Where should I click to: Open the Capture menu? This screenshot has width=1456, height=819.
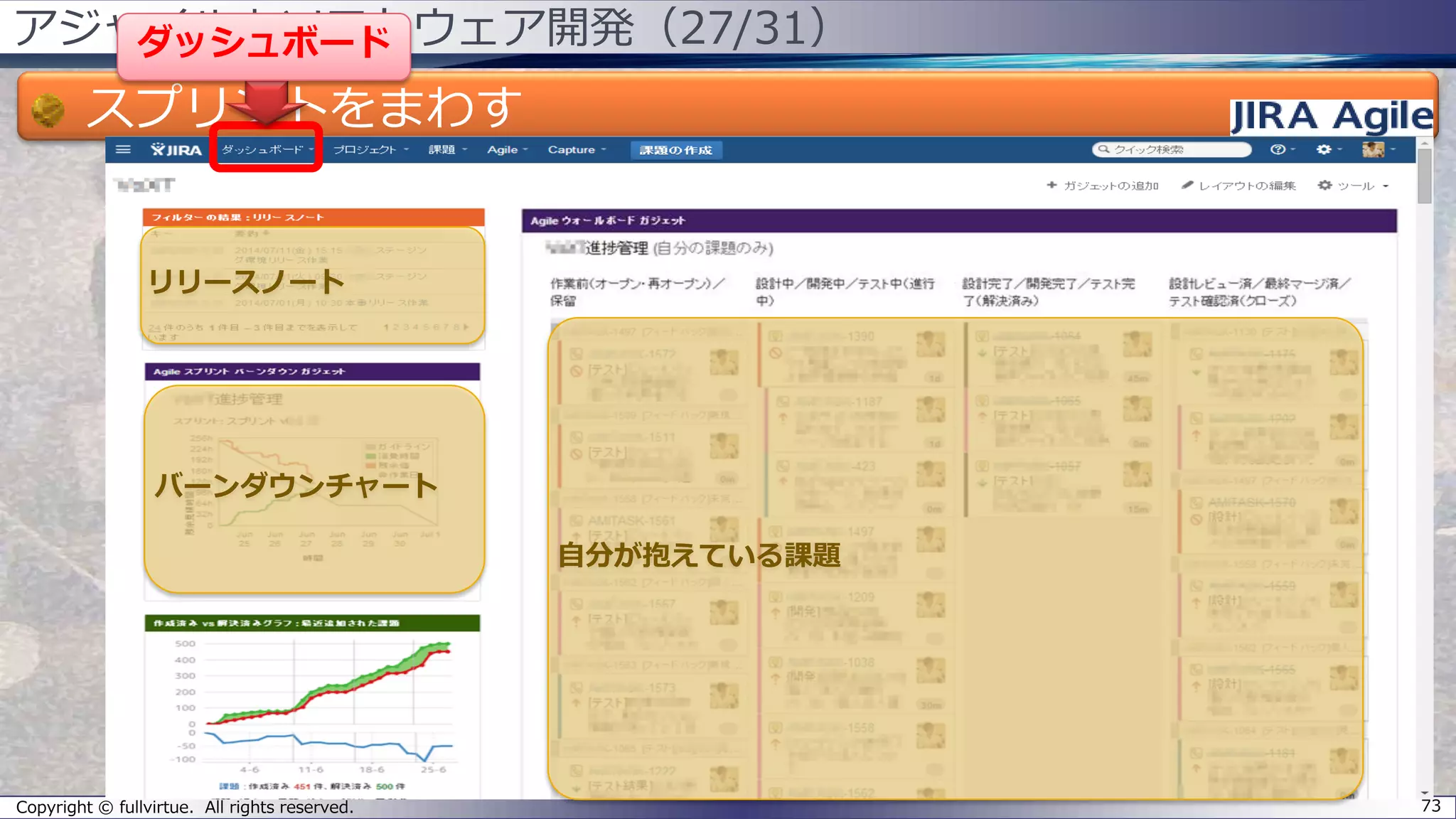coord(577,149)
